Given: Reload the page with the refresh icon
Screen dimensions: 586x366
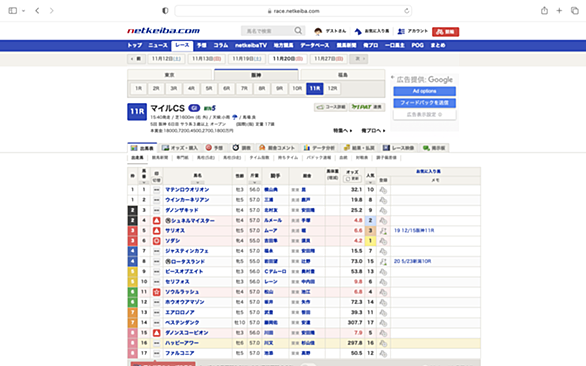Looking at the screenshot, I should click(x=407, y=11).
